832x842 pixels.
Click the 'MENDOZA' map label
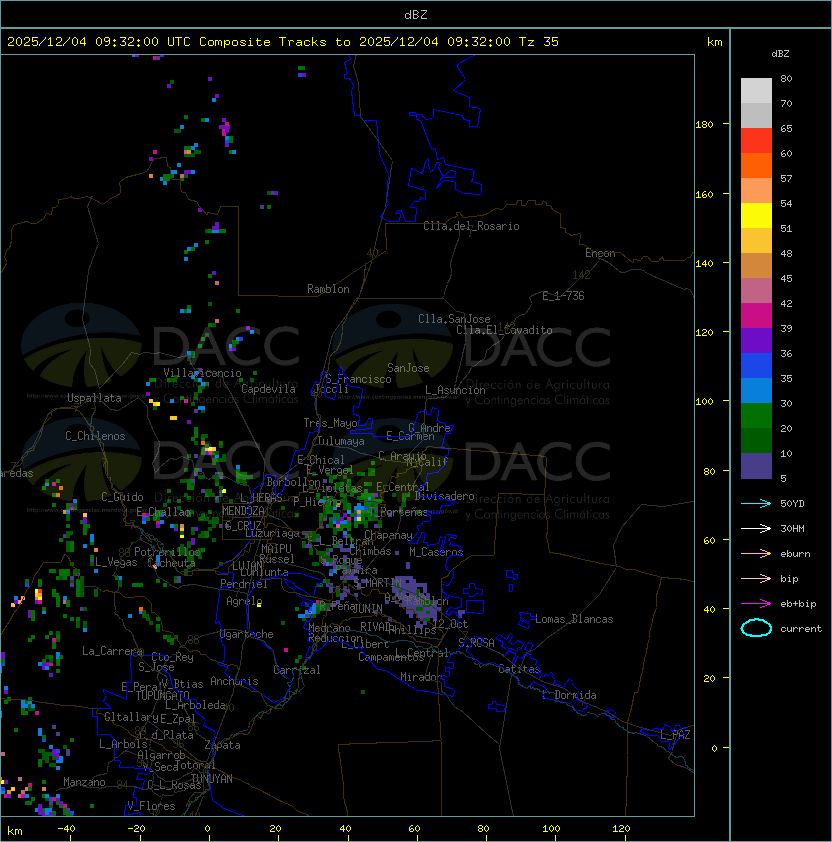point(243,511)
